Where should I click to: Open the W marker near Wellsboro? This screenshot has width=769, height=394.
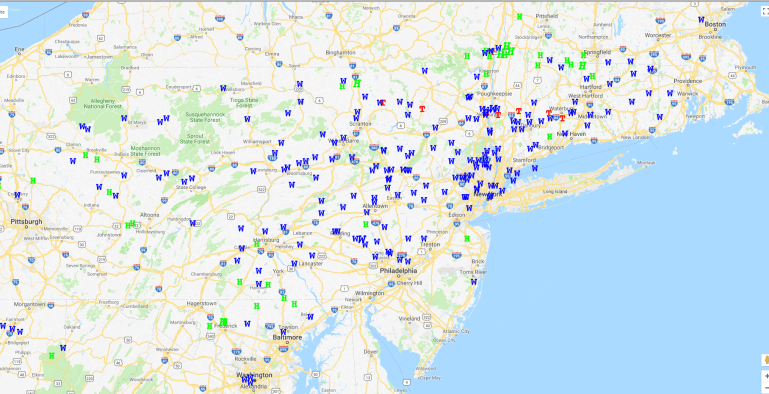(x=223, y=88)
